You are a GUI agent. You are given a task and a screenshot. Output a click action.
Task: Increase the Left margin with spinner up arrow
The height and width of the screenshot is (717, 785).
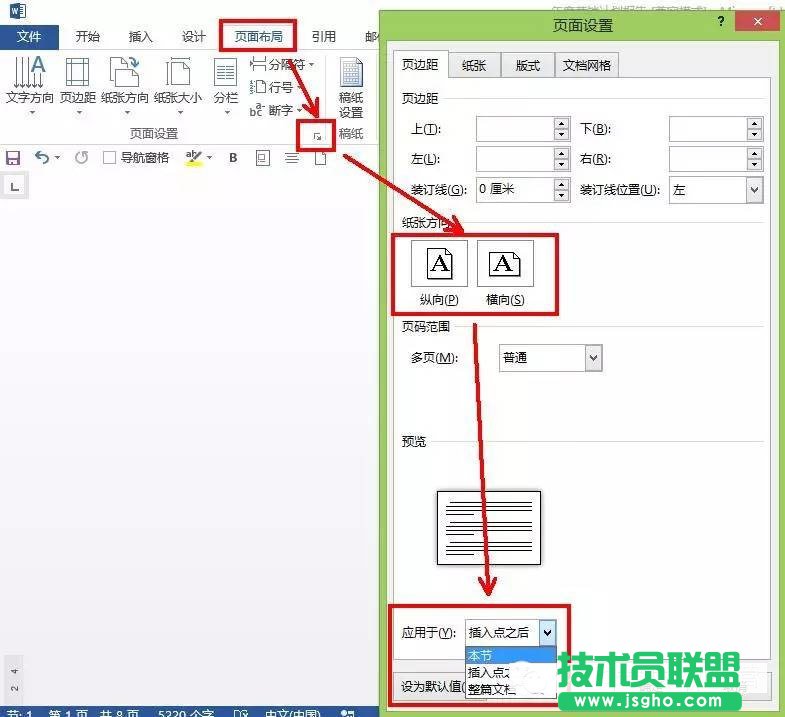562,154
